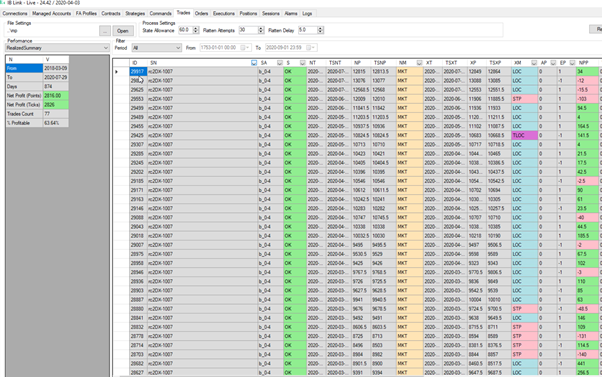Click Flatten Delay spinner arrows
602x377 pixels.
point(321,30)
